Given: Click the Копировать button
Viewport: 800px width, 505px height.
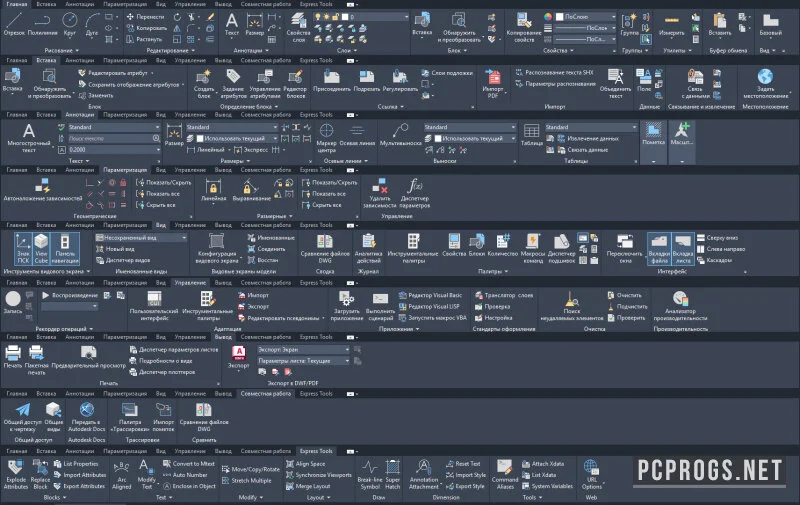Looking at the screenshot, I should click(146, 28).
